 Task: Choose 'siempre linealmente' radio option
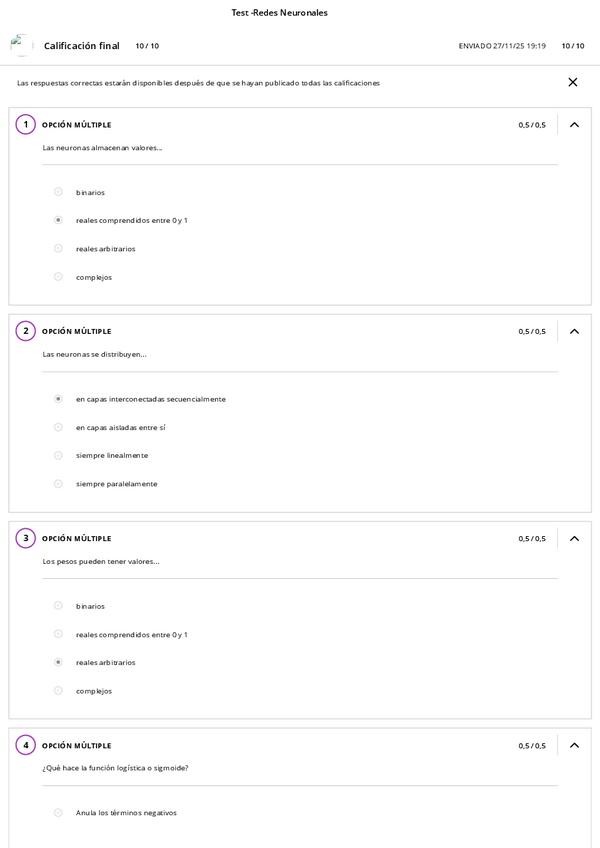tap(58, 455)
